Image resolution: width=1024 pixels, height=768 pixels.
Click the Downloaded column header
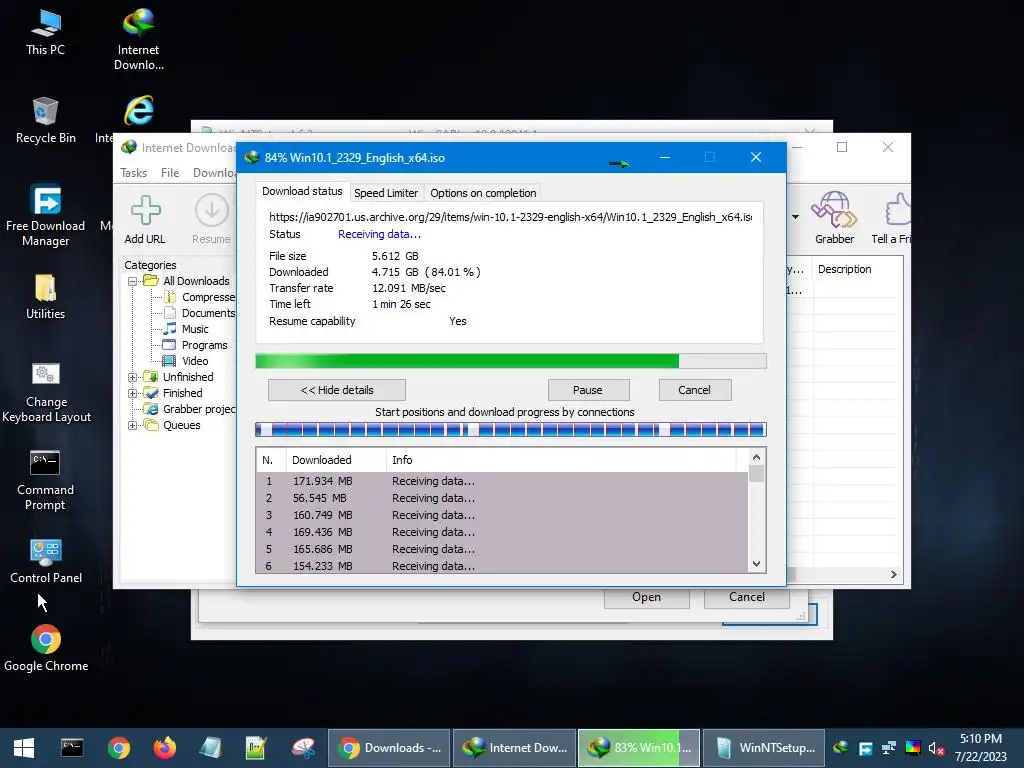click(336, 460)
